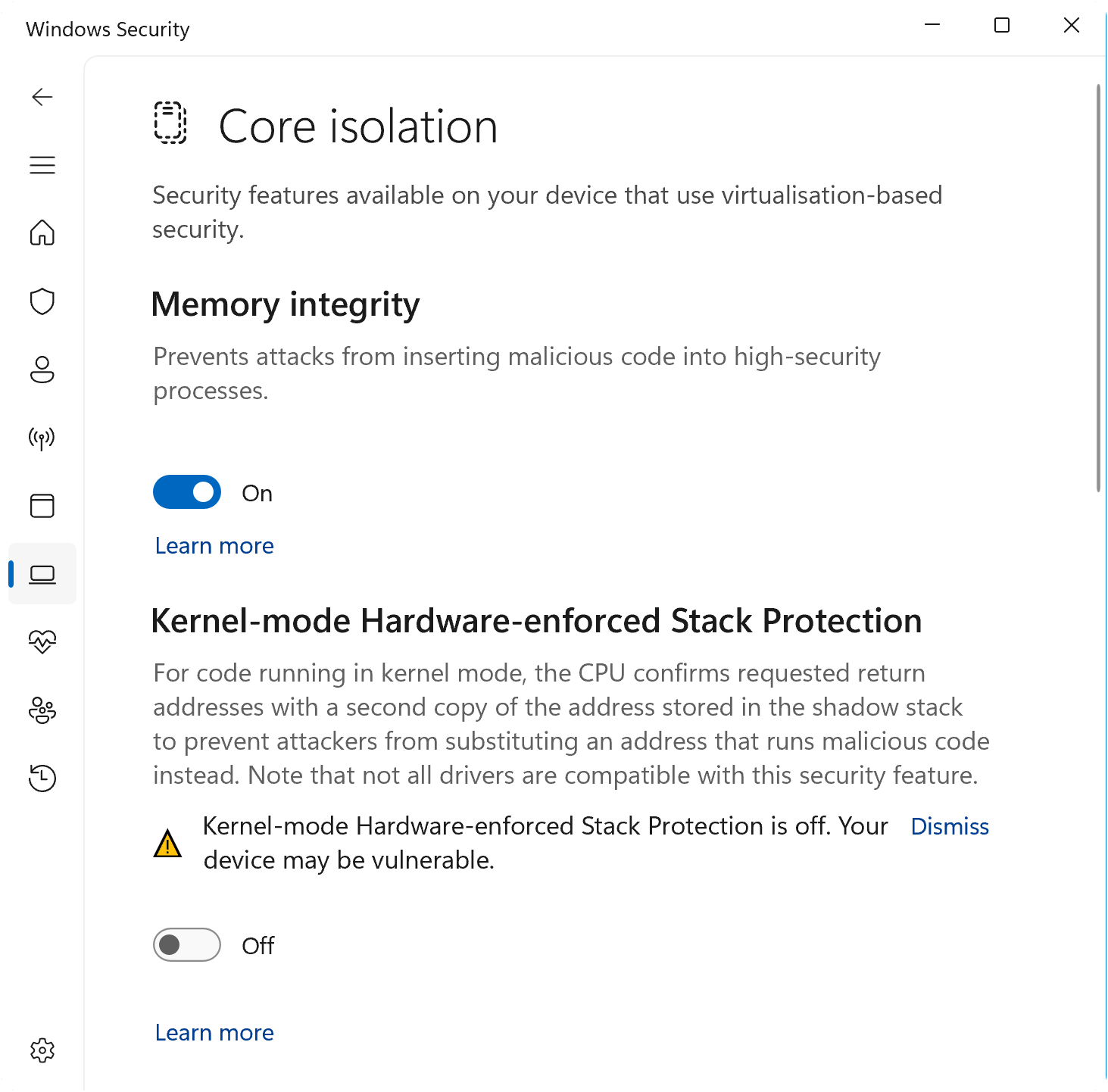Click the Memory integrity heading
The image size is (1108, 1092).
point(286,304)
